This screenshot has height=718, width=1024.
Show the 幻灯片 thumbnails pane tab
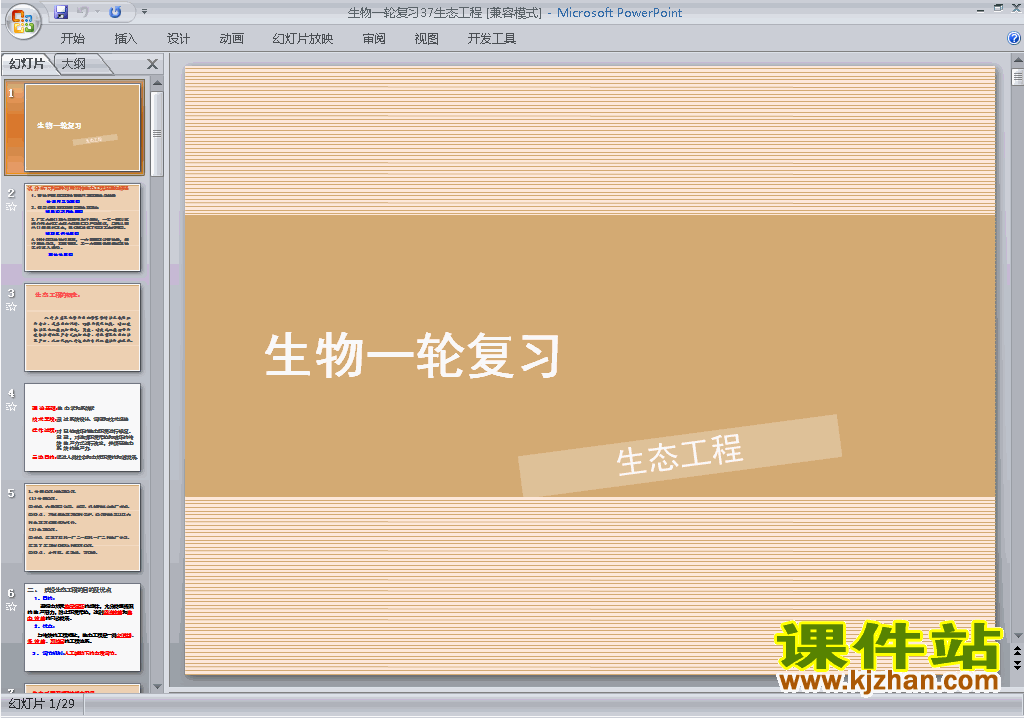[x=27, y=63]
